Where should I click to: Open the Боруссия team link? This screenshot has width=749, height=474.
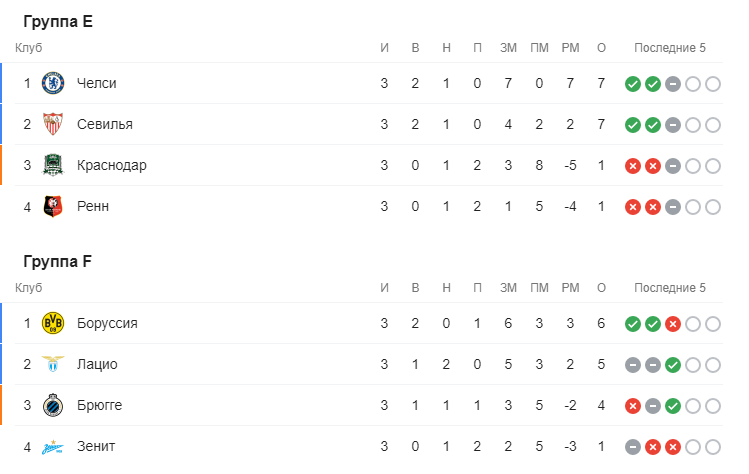click(107, 323)
